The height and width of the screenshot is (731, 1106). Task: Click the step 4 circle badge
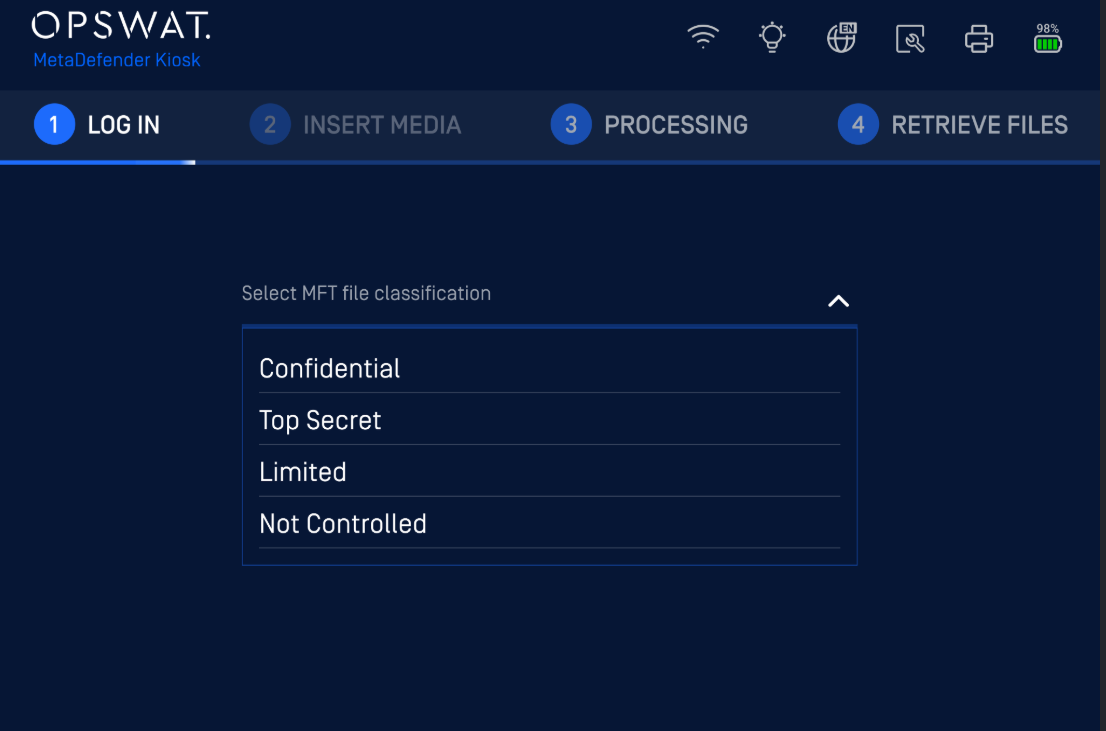(x=858, y=125)
